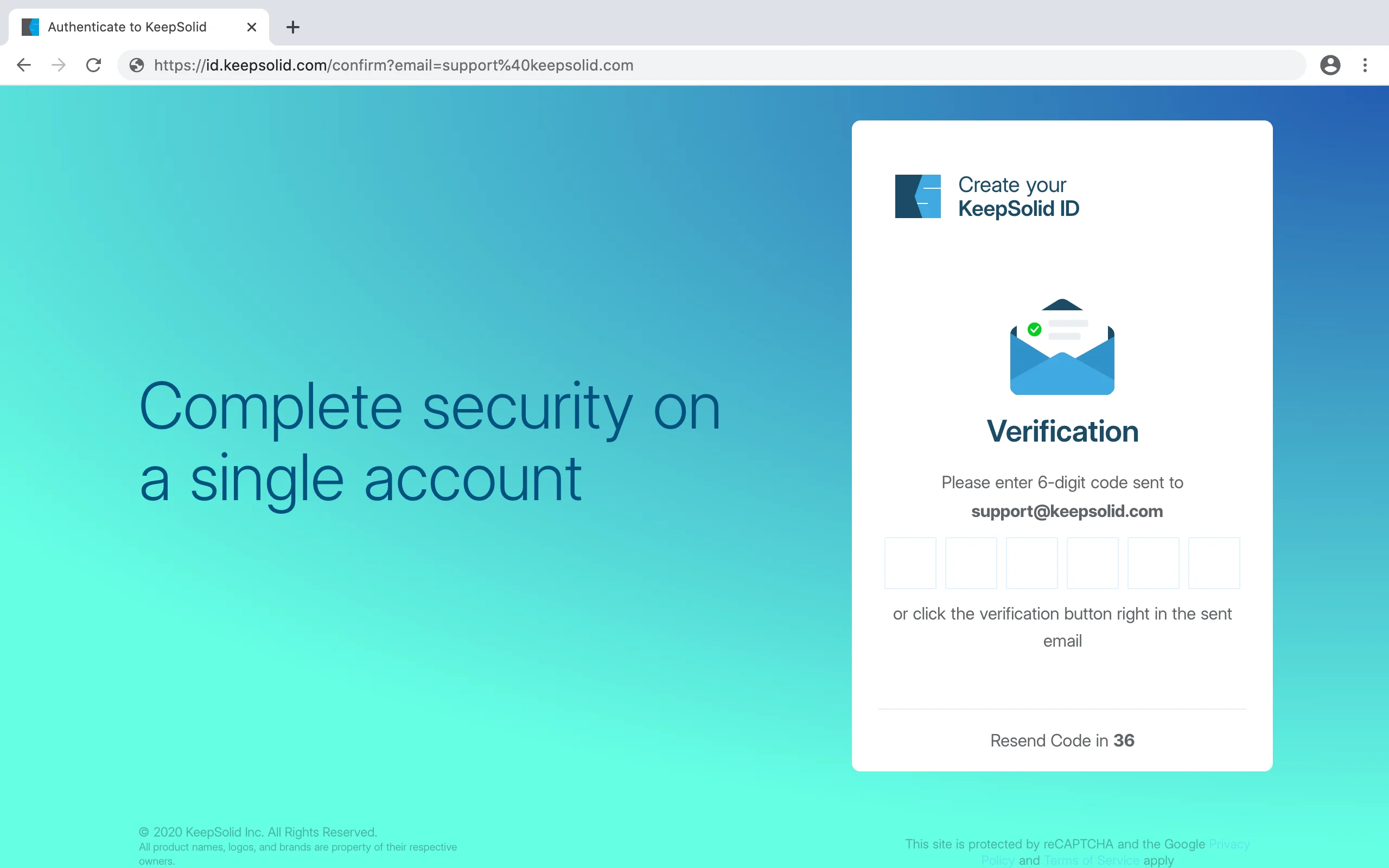Open the browser profile avatar icon

click(1330, 65)
